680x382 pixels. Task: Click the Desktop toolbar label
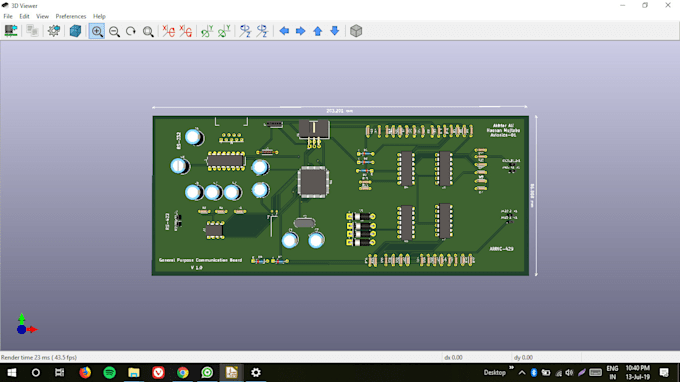[x=495, y=372]
